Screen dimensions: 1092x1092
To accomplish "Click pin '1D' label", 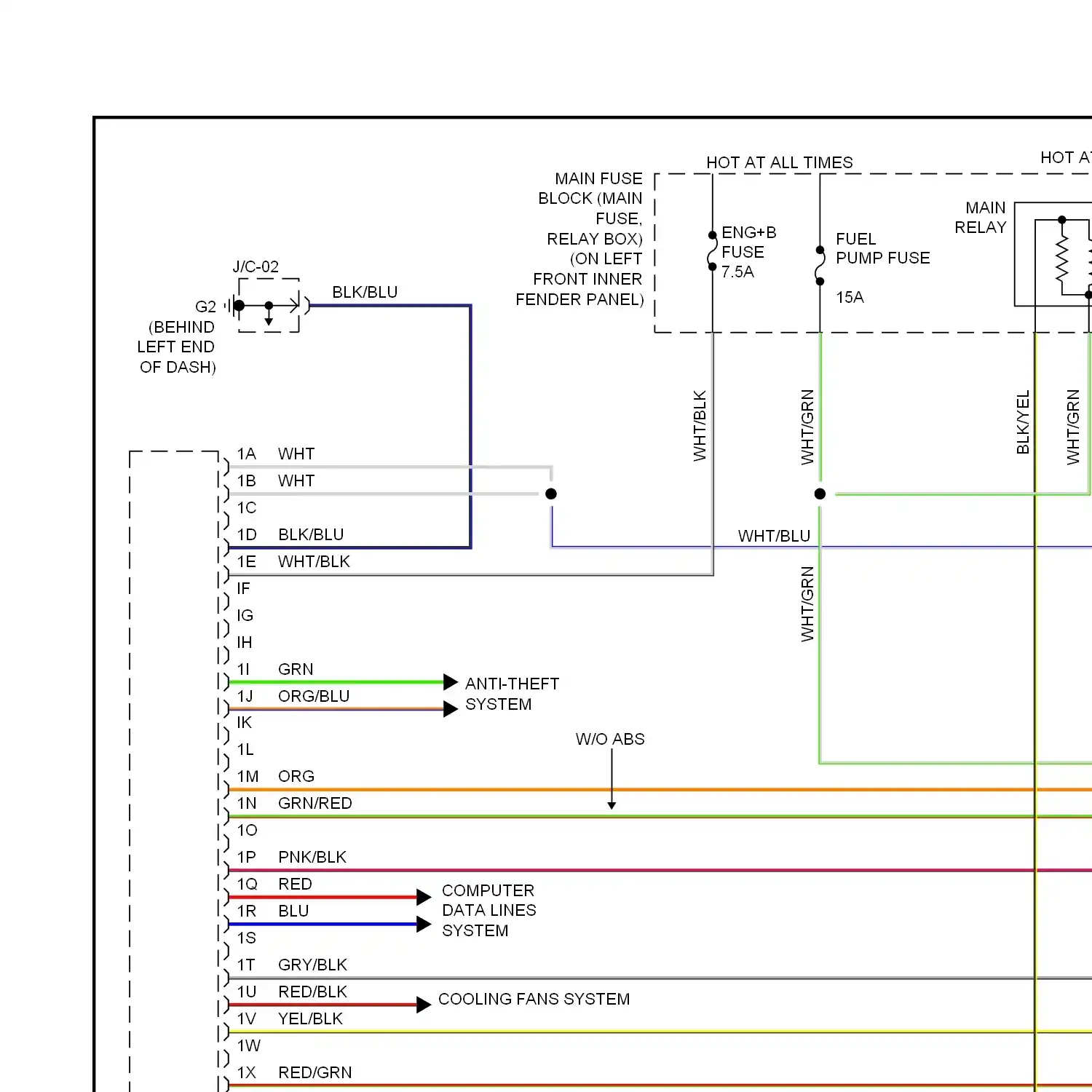I will [x=247, y=535].
